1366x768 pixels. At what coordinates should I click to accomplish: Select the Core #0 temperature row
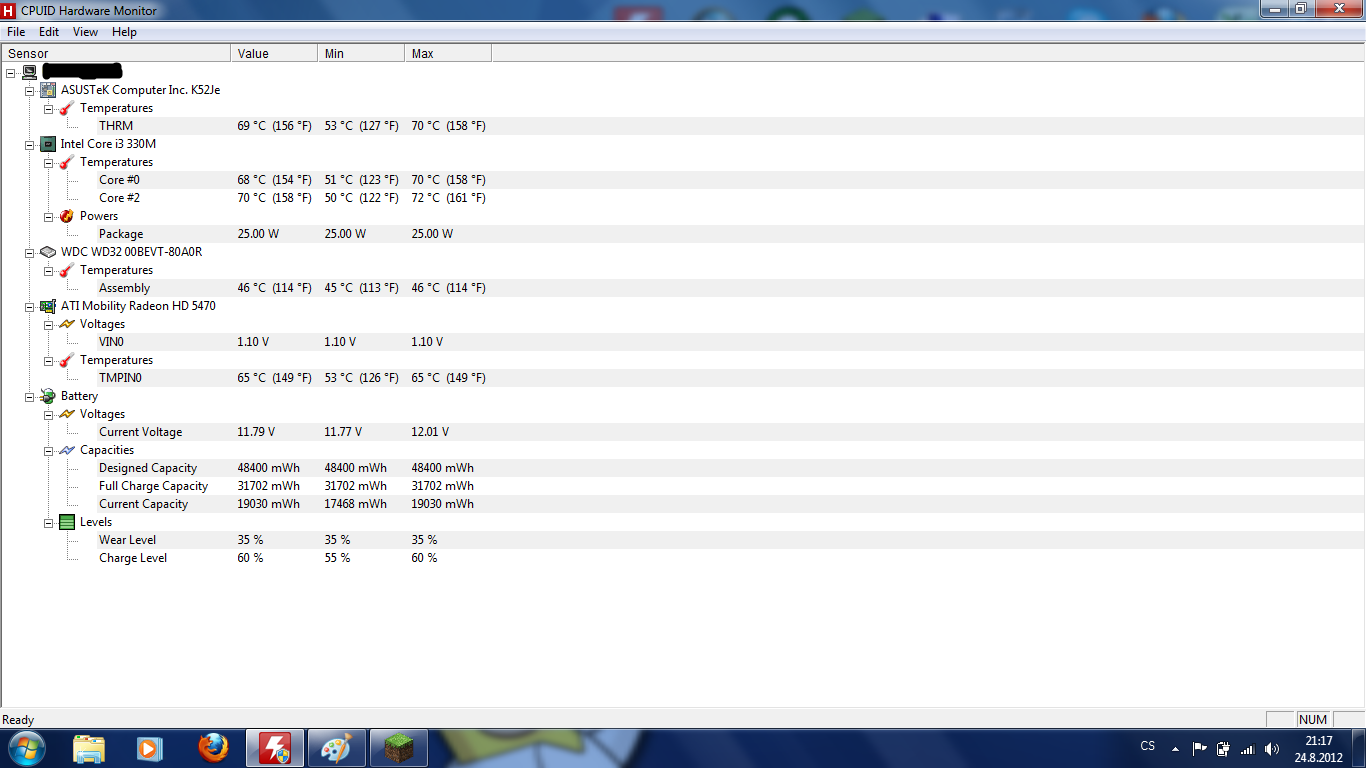[x=119, y=180]
